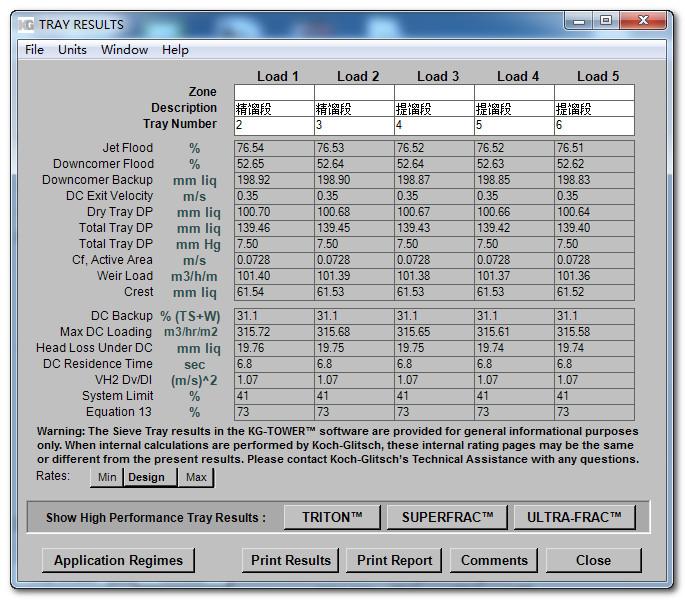
Task: Click the Load 1 Zone field
Action: pos(274,93)
